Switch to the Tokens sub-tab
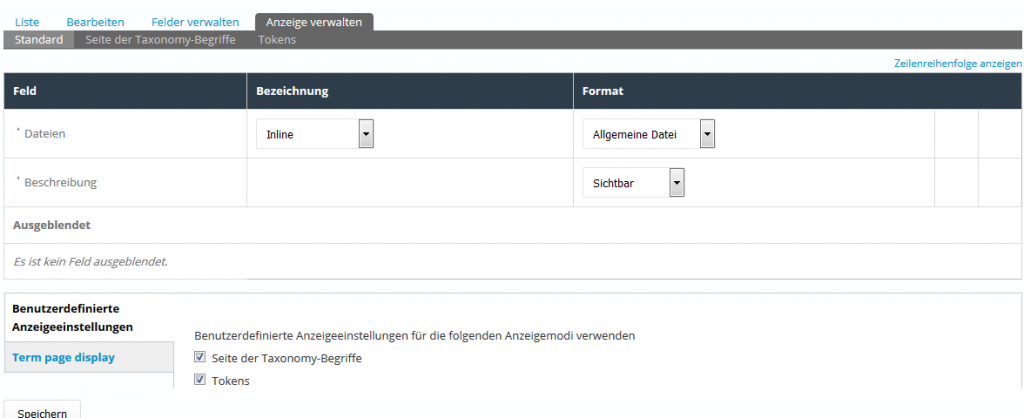The image size is (1024, 418). point(277,40)
